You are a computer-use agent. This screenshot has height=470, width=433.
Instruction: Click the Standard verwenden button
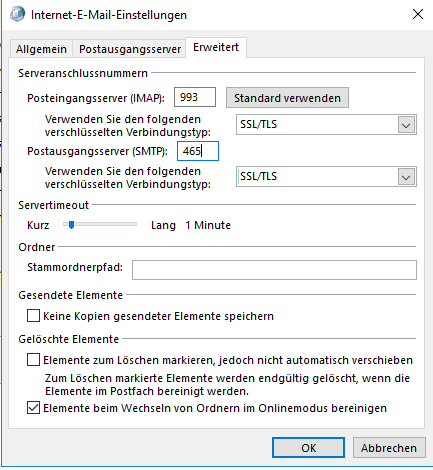287,98
